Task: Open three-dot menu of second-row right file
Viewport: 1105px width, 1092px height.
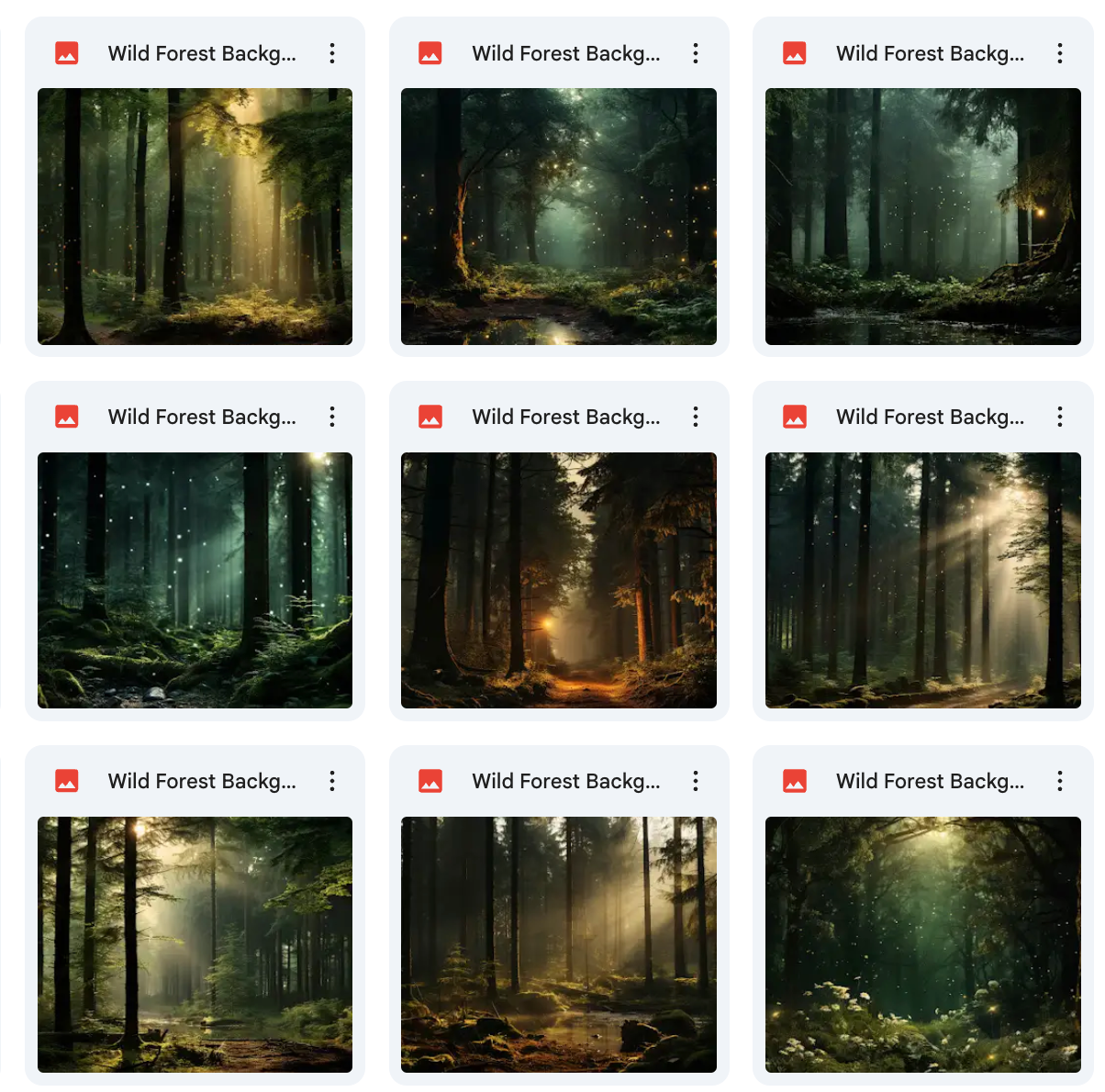Action: [1060, 417]
